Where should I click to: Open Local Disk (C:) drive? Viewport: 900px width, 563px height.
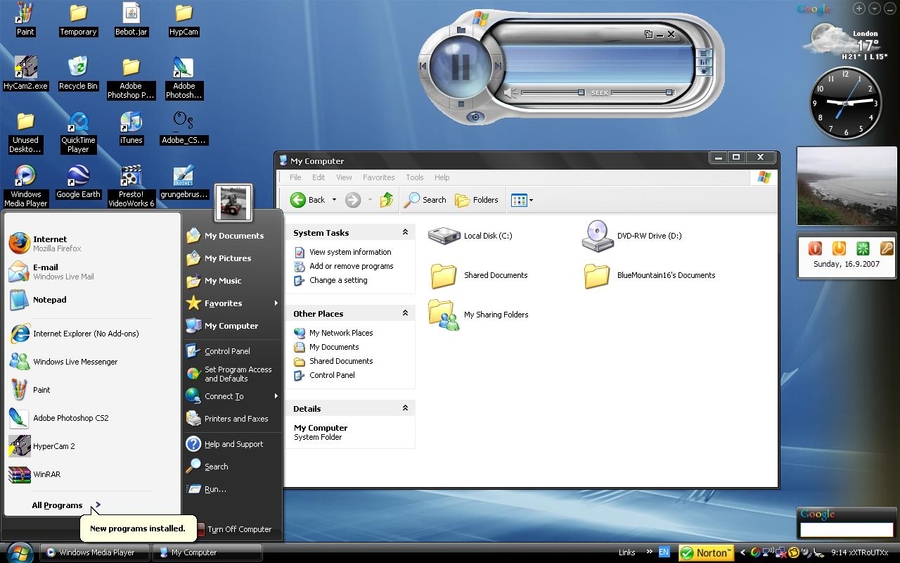(470, 235)
